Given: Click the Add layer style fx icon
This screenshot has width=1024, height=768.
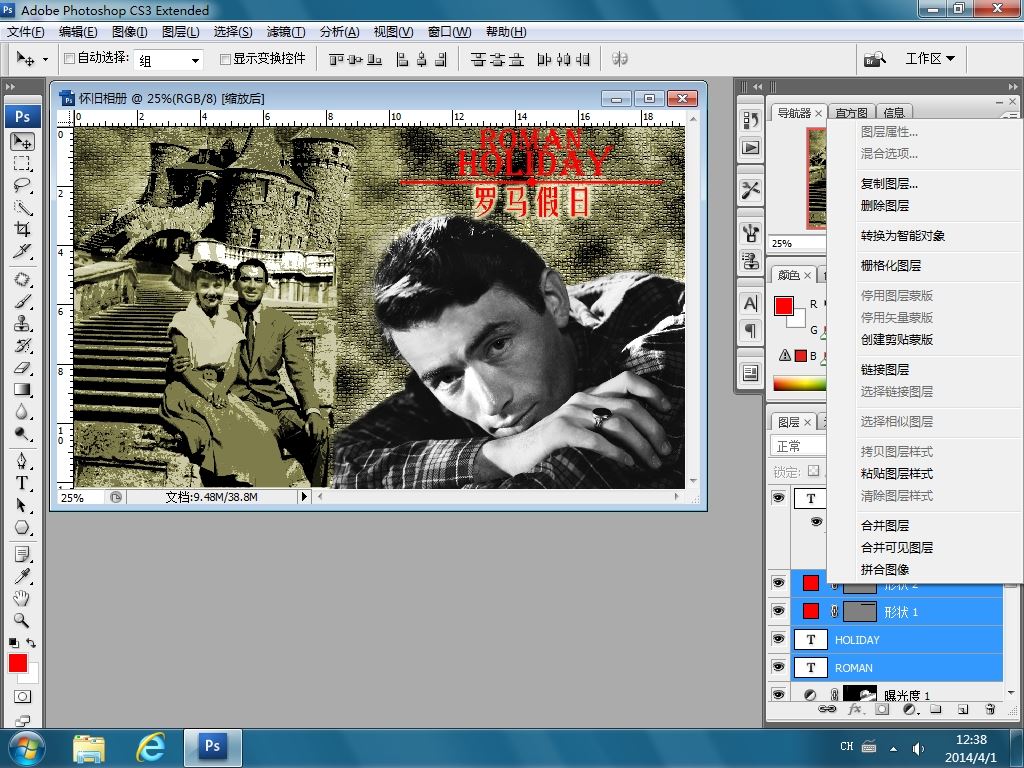Looking at the screenshot, I should (x=854, y=709).
